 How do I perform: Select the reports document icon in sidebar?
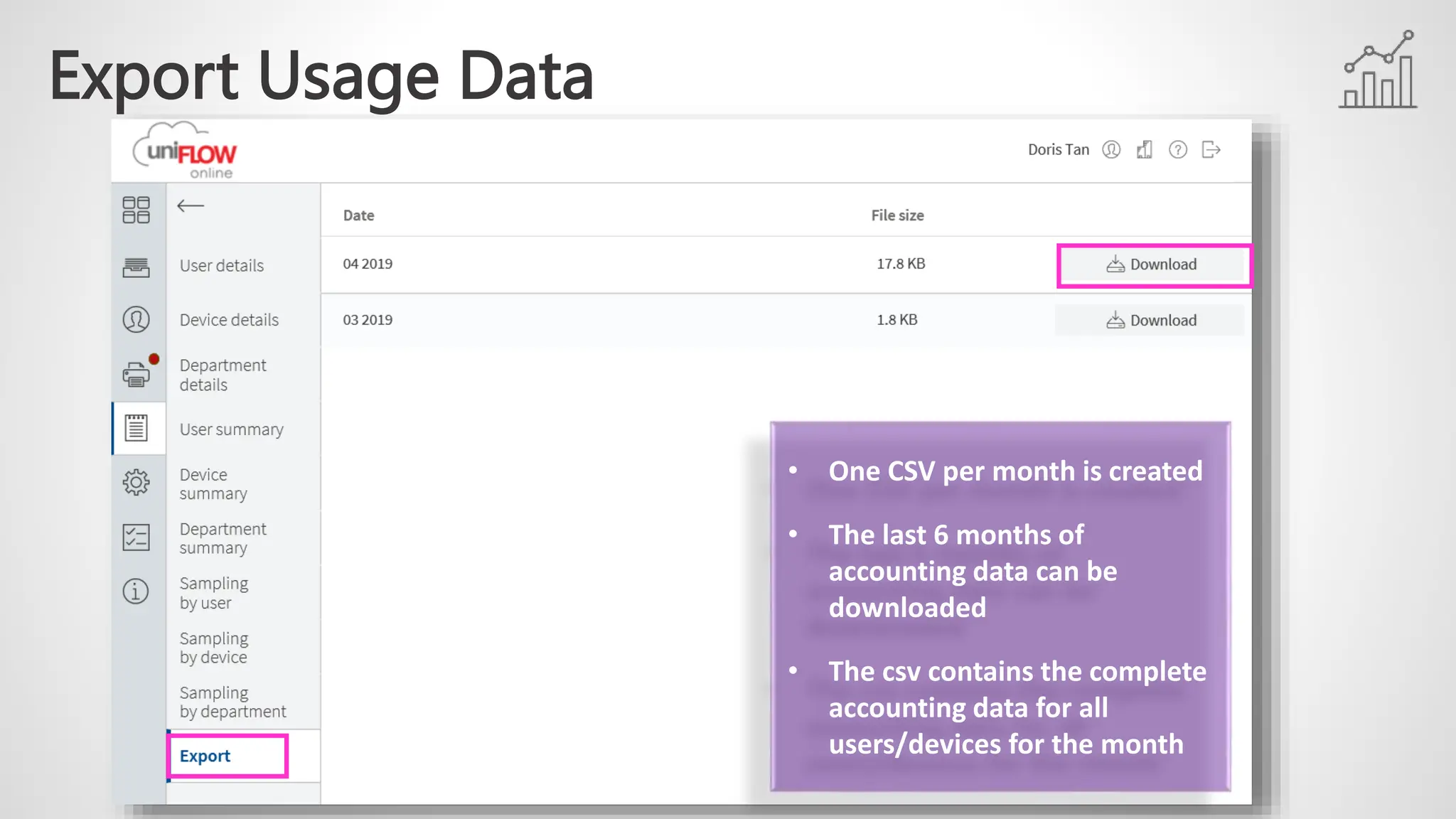136,428
